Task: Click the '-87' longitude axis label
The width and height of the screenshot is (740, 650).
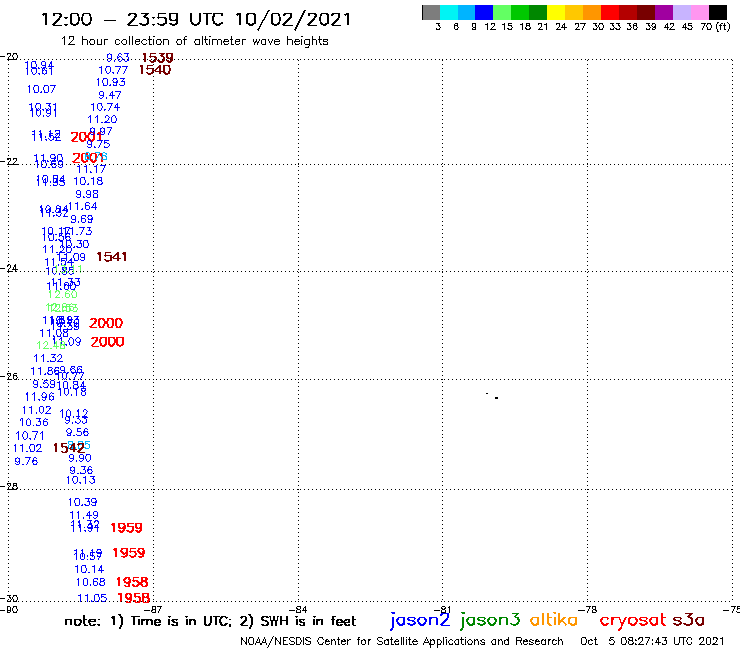Action: (x=153, y=610)
